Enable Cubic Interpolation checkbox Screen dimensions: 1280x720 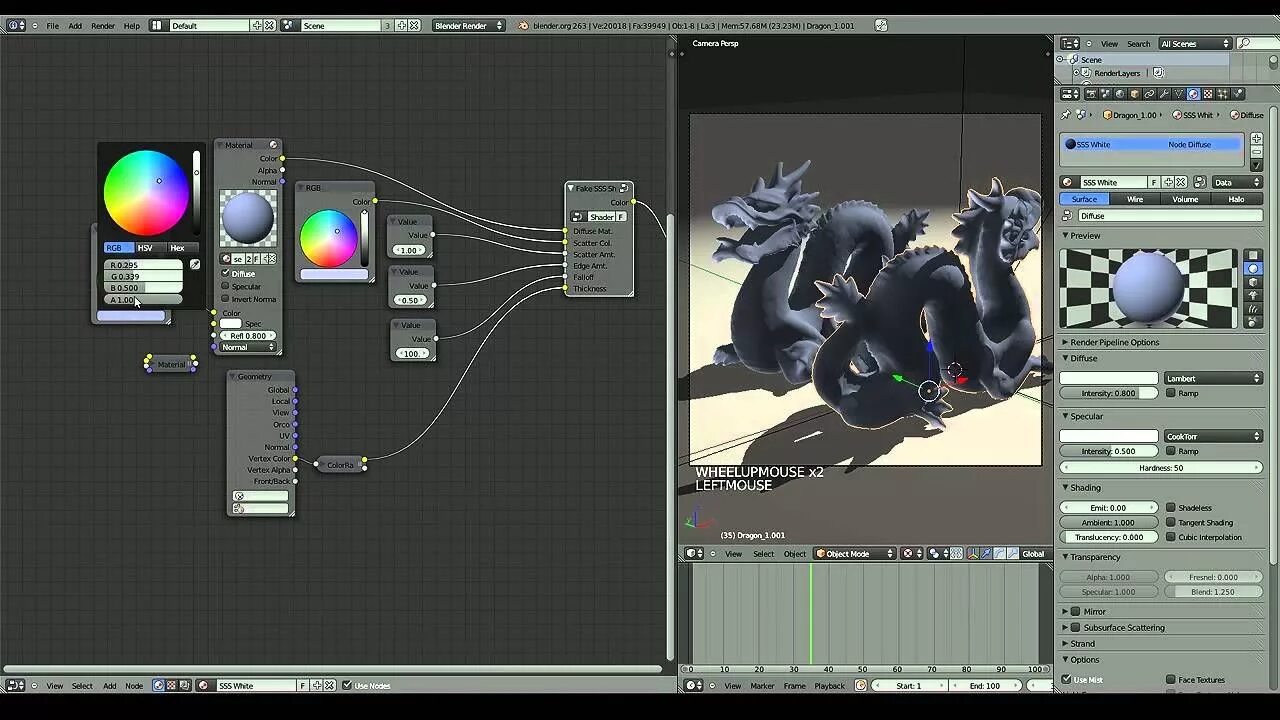1171,537
